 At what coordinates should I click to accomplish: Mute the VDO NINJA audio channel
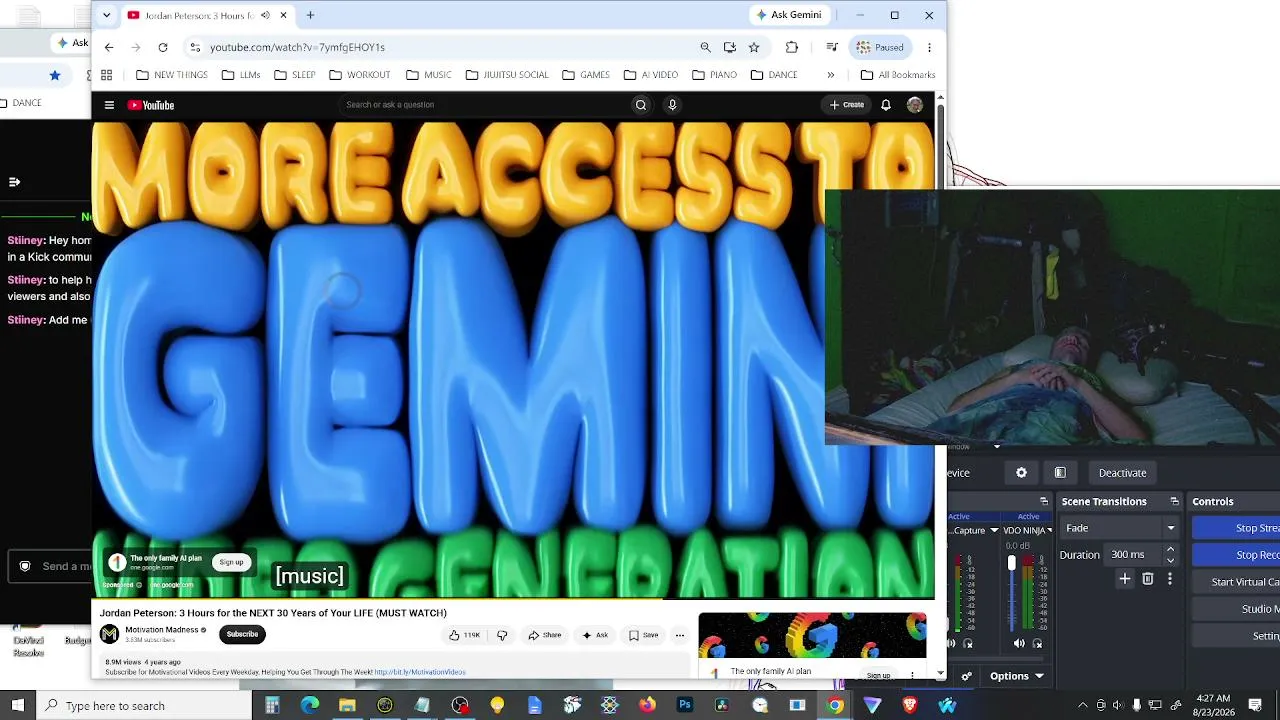click(1019, 644)
